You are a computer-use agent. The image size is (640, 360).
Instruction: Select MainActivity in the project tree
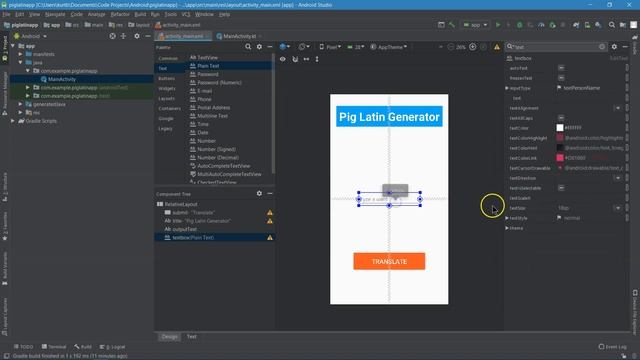tap(62, 79)
